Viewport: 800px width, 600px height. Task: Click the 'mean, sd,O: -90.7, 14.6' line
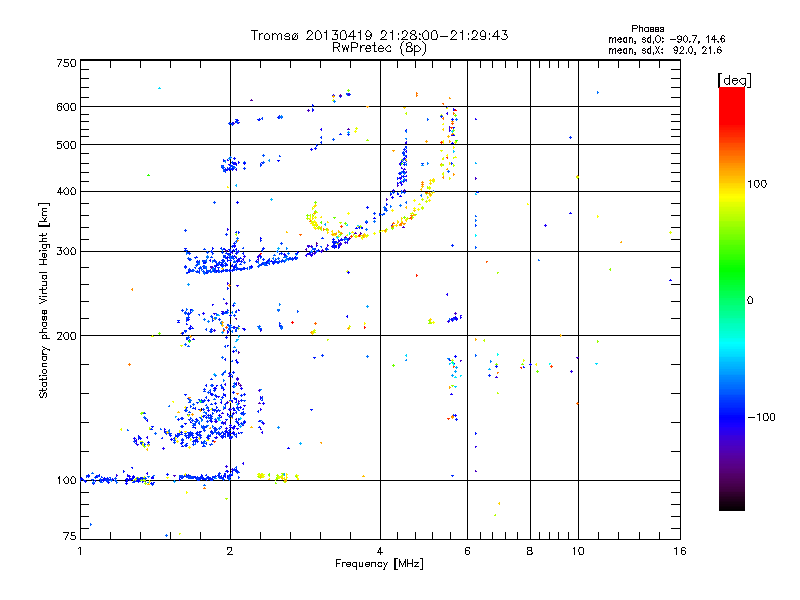(x=666, y=39)
